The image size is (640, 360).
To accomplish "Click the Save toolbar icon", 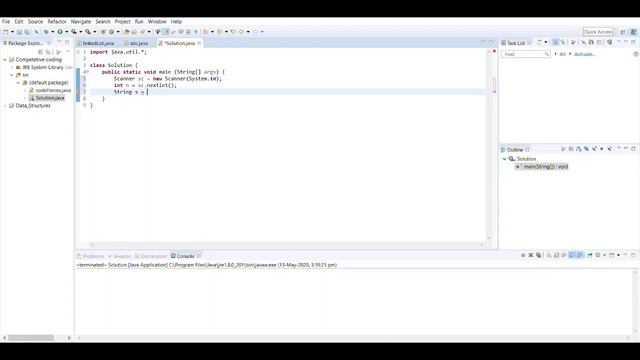I will pos(19,32).
